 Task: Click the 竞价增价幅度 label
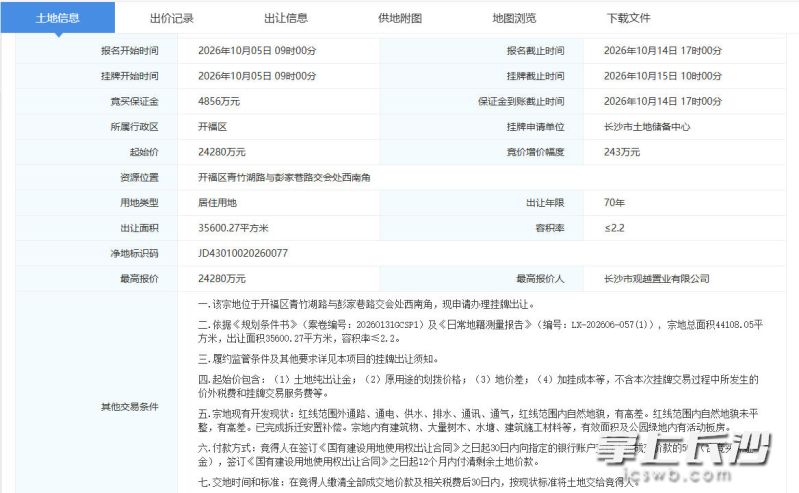pyautogui.click(x=535, y=152)
